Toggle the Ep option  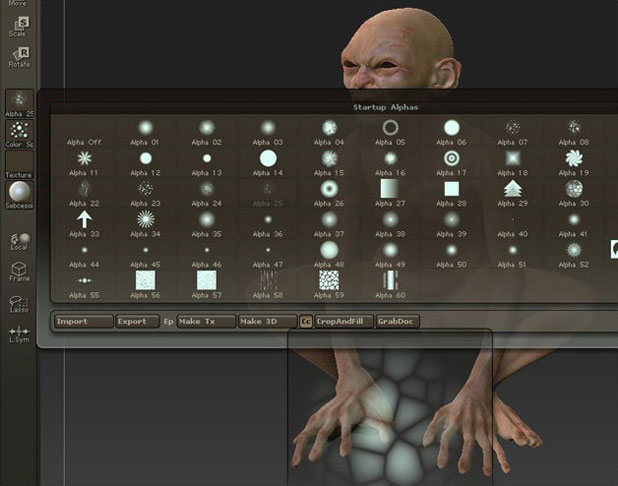[x=168, y=322]
